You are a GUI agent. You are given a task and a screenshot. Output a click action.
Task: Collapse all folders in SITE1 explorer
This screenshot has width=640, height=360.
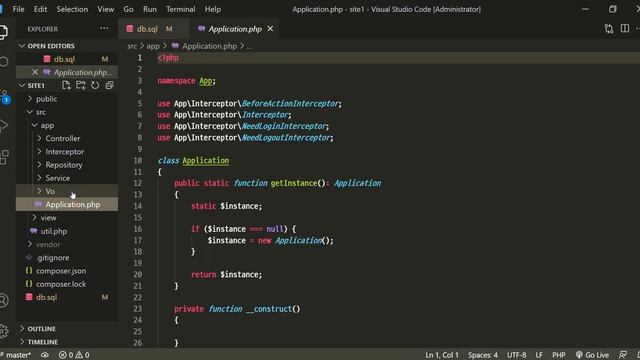coord(109,85)
